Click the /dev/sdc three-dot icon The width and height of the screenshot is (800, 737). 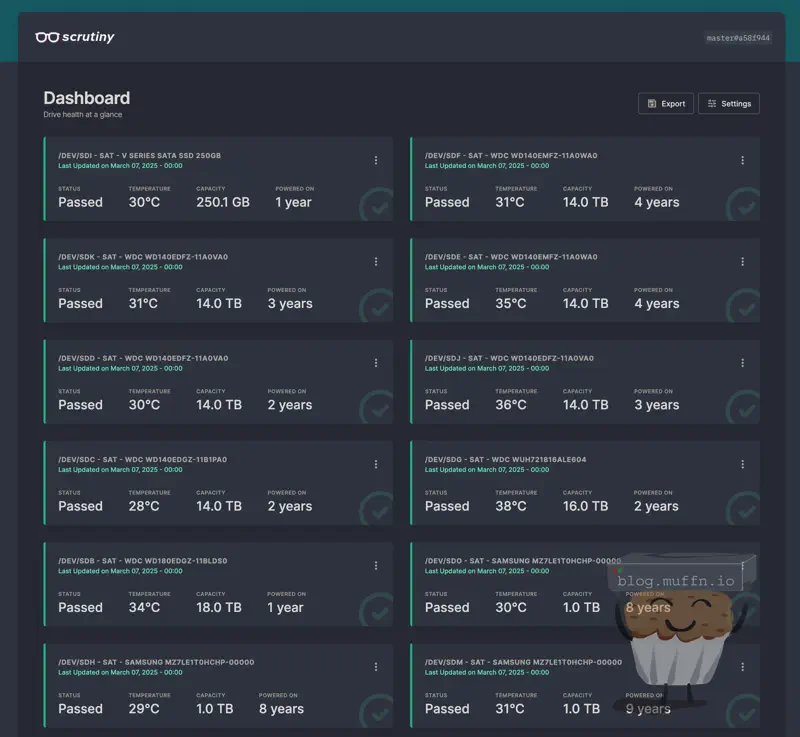376,464
